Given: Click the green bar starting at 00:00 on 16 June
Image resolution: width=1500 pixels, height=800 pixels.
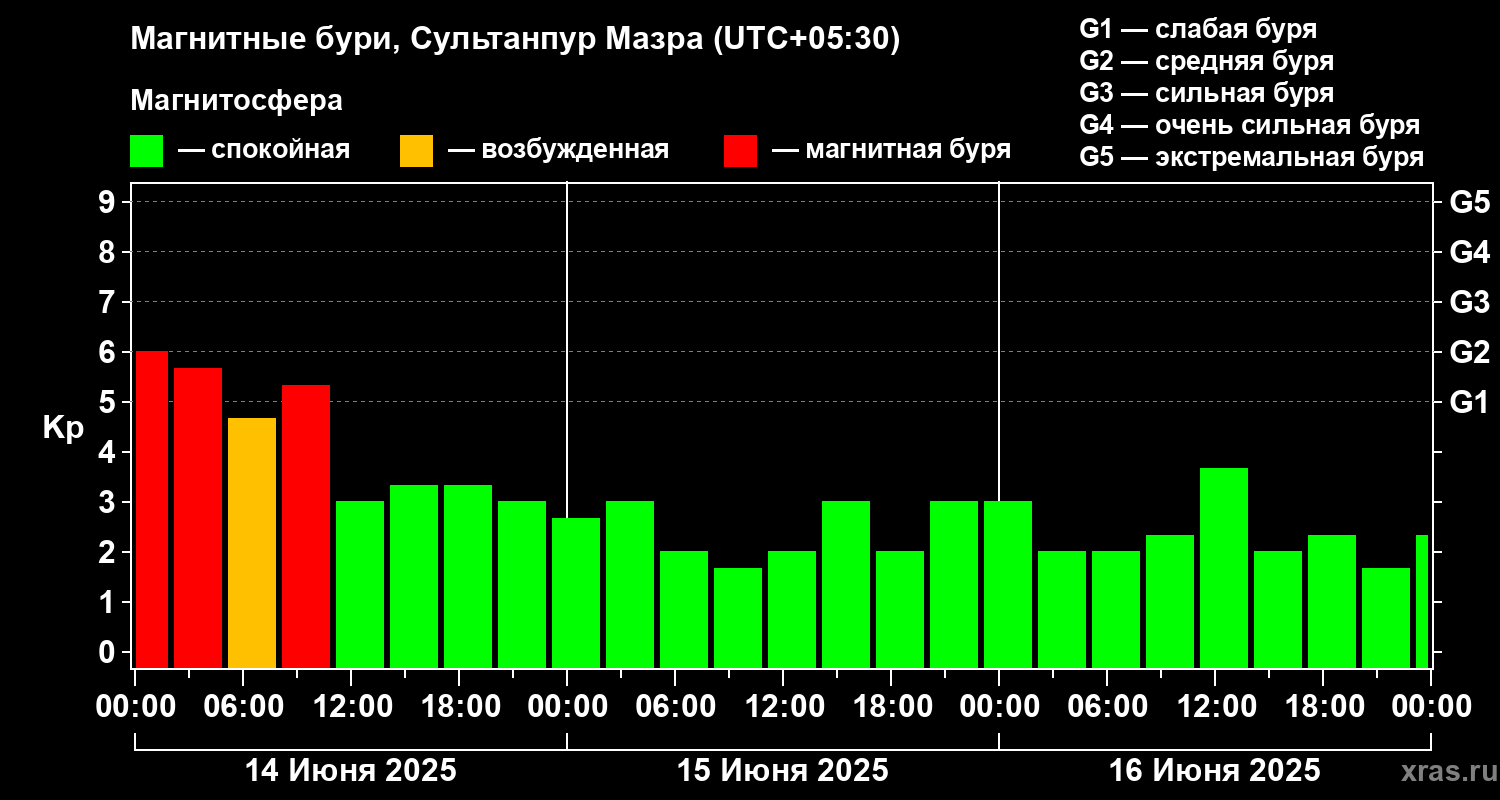Looking at the screenshot, I should pyautogui.click(x=1008, y=584).
